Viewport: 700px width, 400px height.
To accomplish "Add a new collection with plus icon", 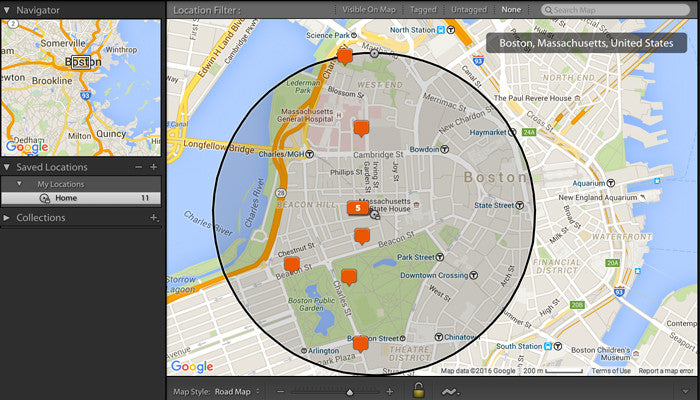I will [154, 218].
